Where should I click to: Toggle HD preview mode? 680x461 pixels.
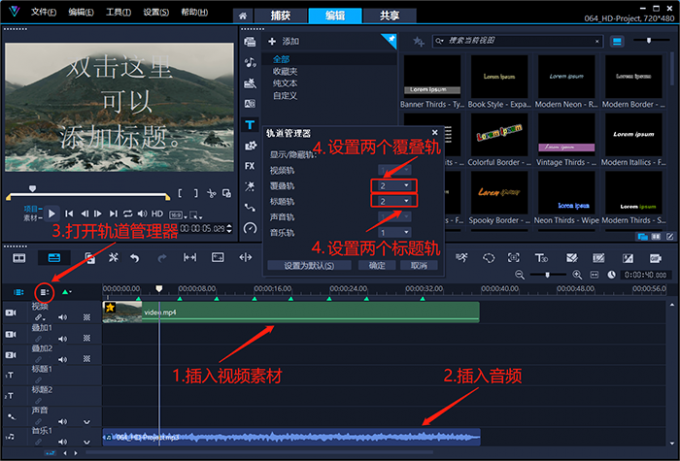(157, 213)
